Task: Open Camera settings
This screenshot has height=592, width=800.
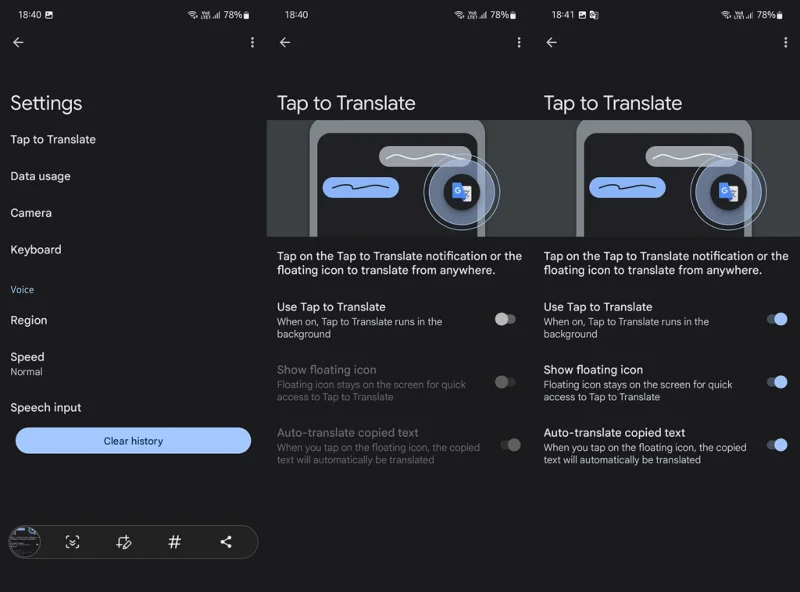Action: tap(31, 213)
